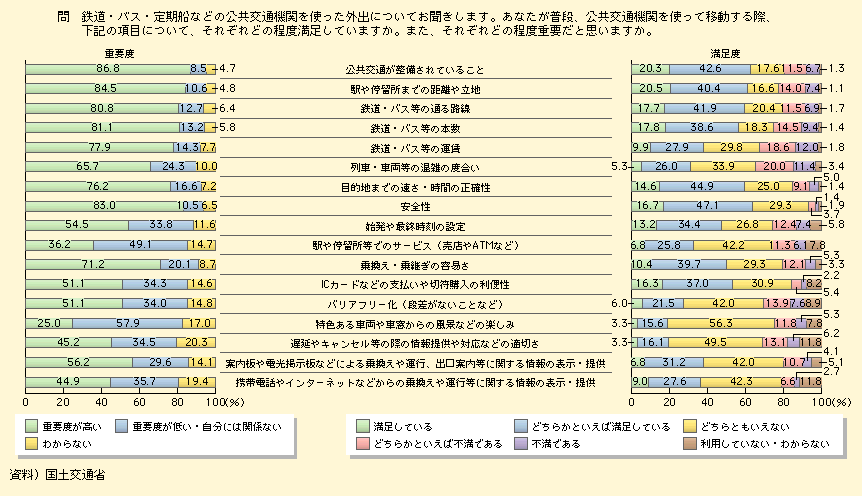Click the 84.5 importance bar value
The height and width of the screenshot is (496, 862).
[x=105, y=88]
